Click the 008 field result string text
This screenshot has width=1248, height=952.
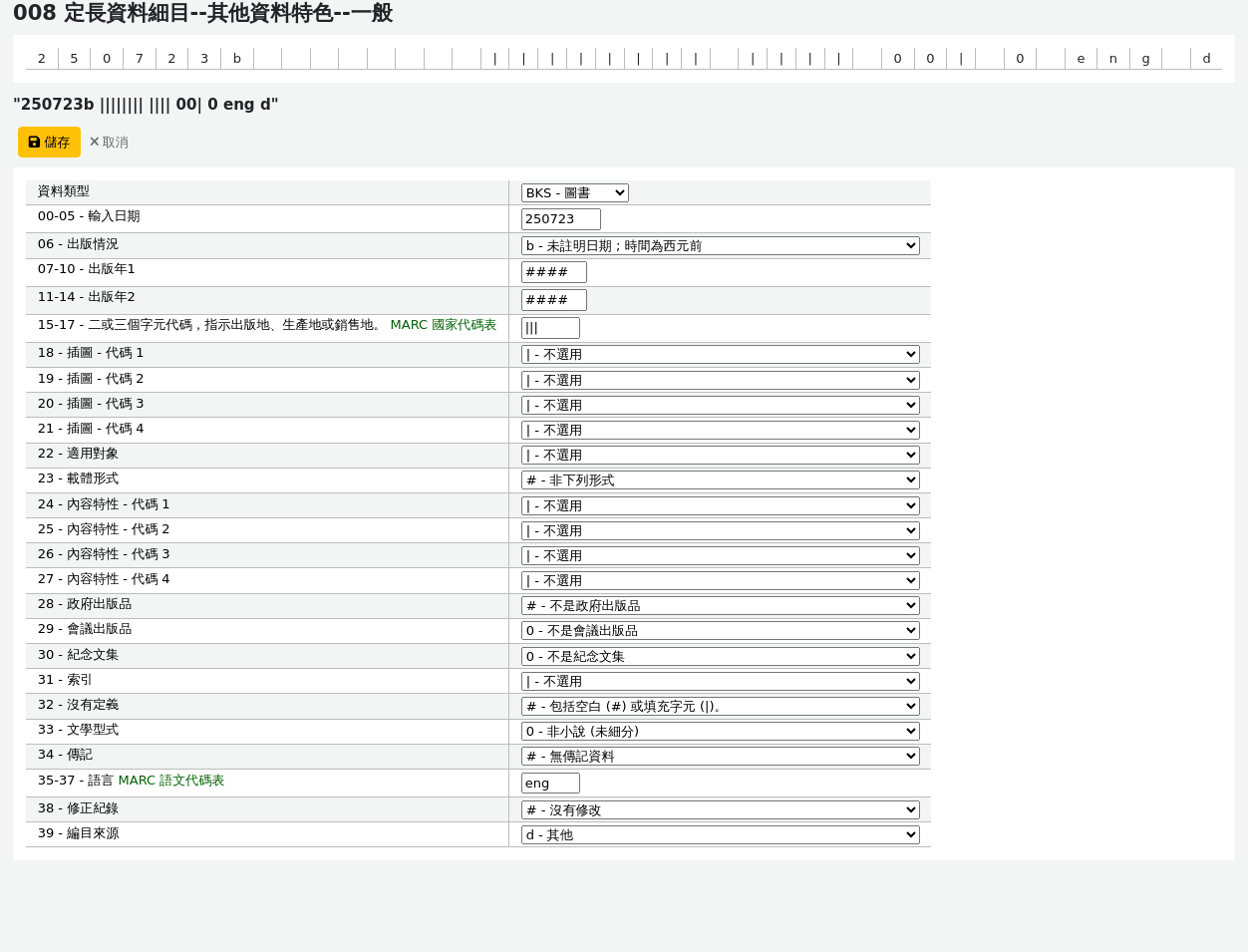point(146,105)
